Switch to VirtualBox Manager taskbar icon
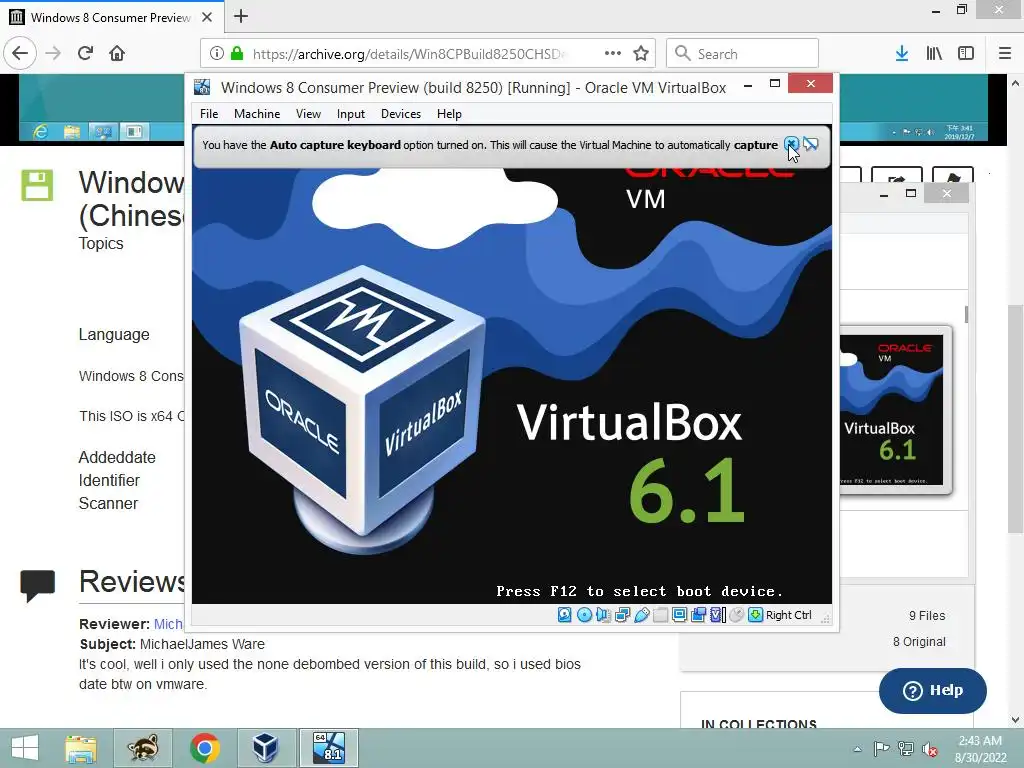The width and height of the screenshot is (1024, 768). click(x=266, y=748)
